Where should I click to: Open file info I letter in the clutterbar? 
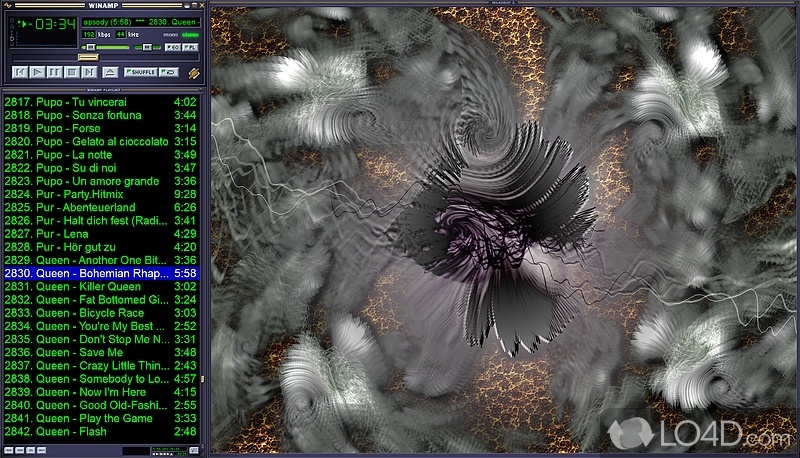tap(12, 32)
